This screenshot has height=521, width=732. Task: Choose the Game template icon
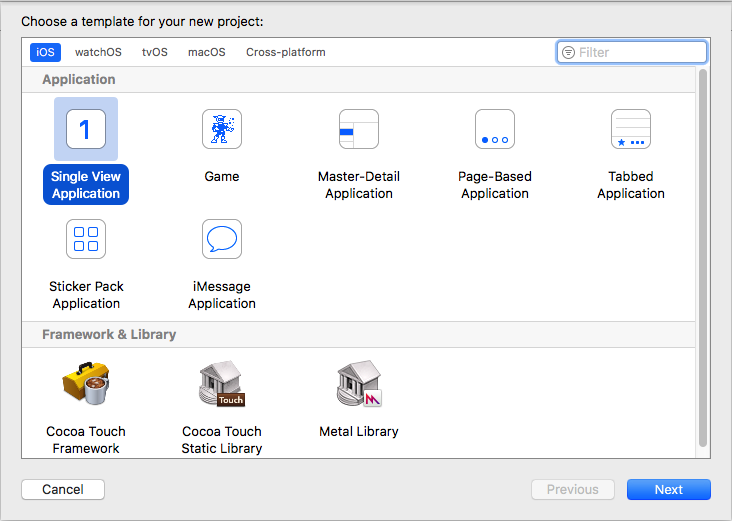pos(222,129)
